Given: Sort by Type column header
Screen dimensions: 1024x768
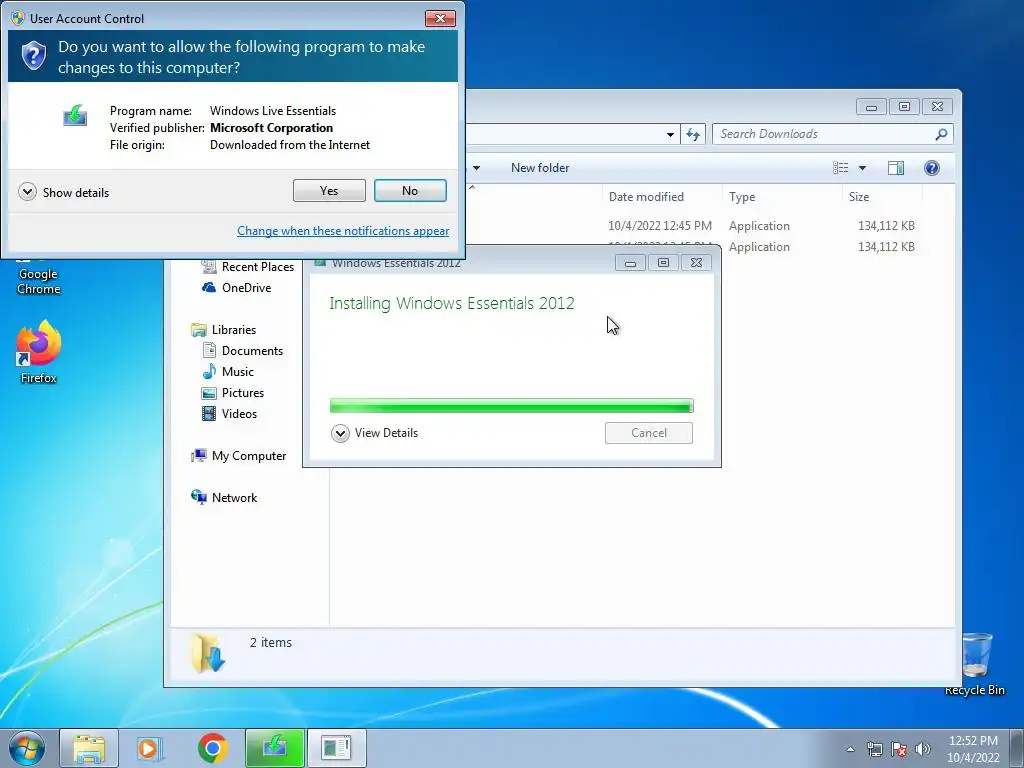Looking at the screenshot, I should coord(742,197).
